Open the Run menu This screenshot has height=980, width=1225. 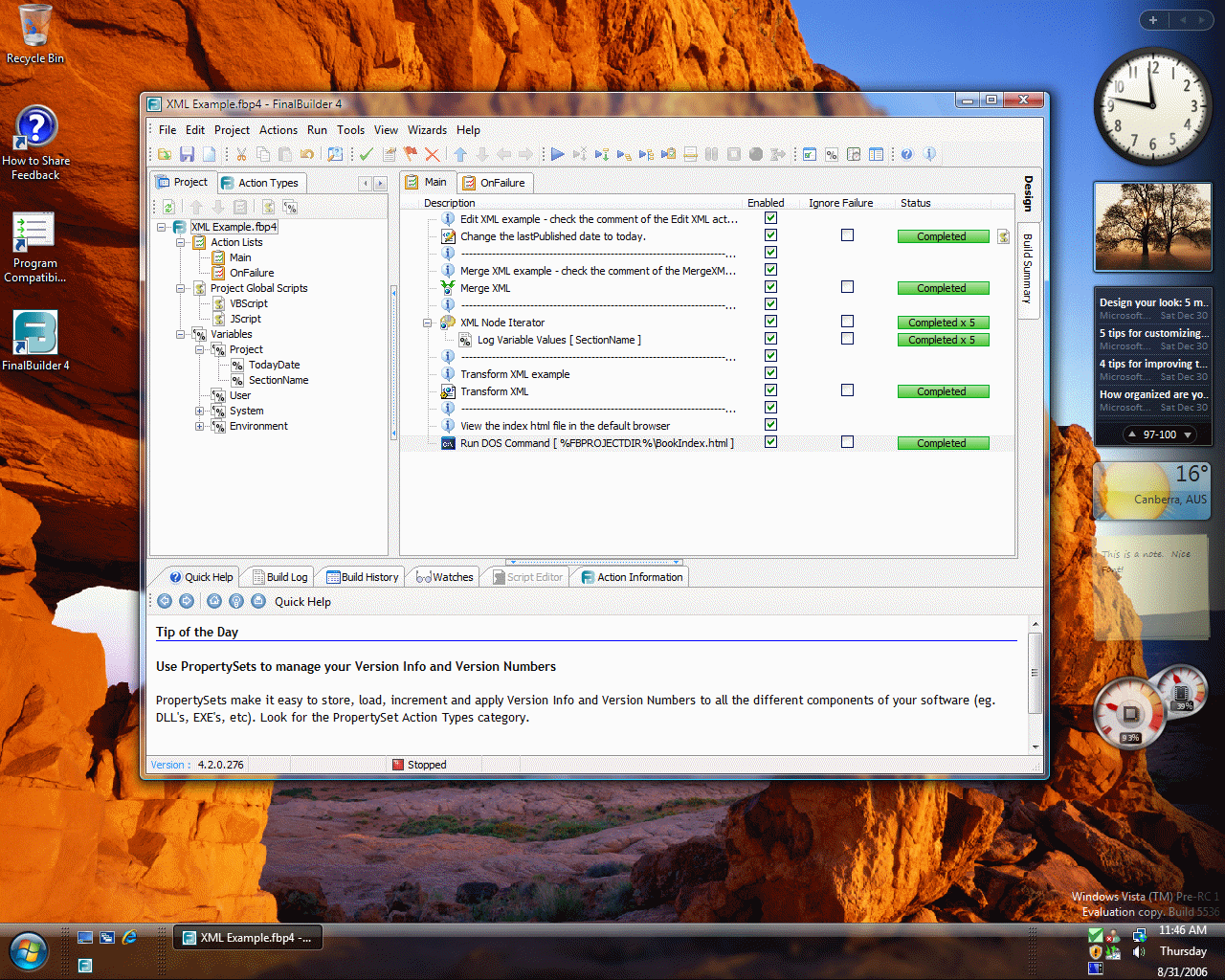(x=317, y=130)
